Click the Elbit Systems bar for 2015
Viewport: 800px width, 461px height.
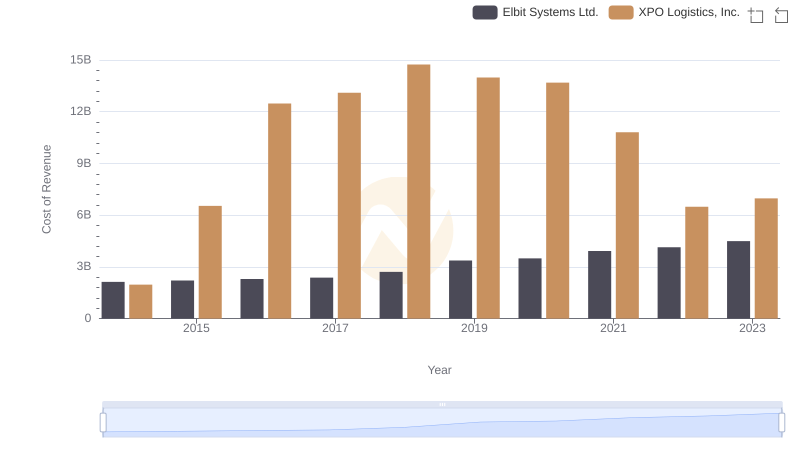(x=183, y=299)
